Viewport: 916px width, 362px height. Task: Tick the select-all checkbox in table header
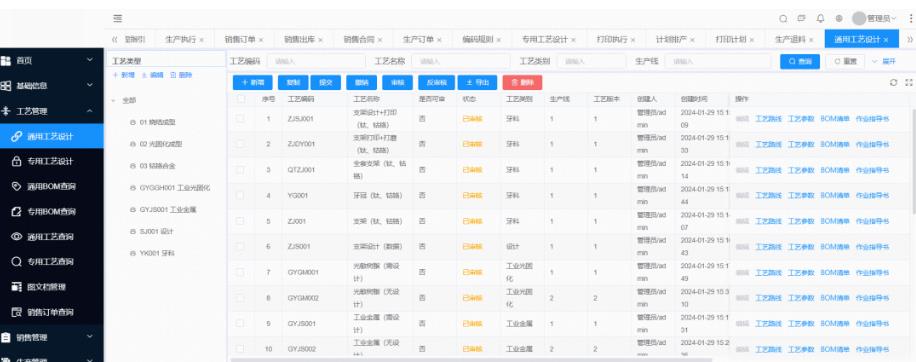pos(240,99)
